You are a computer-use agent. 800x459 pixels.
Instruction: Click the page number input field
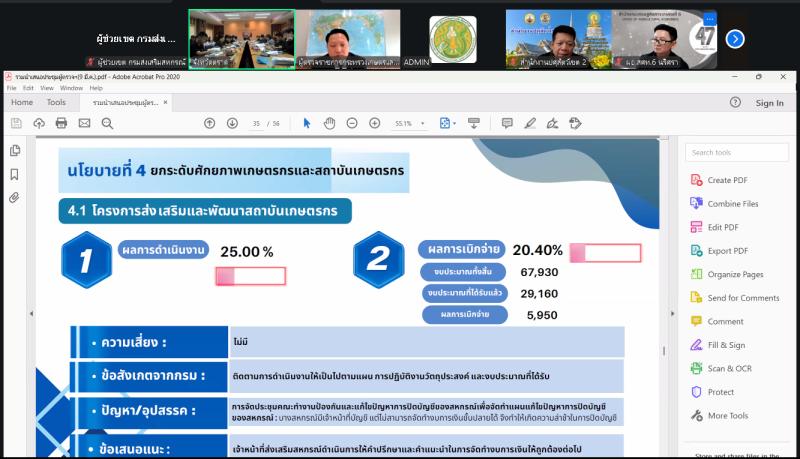257,123
